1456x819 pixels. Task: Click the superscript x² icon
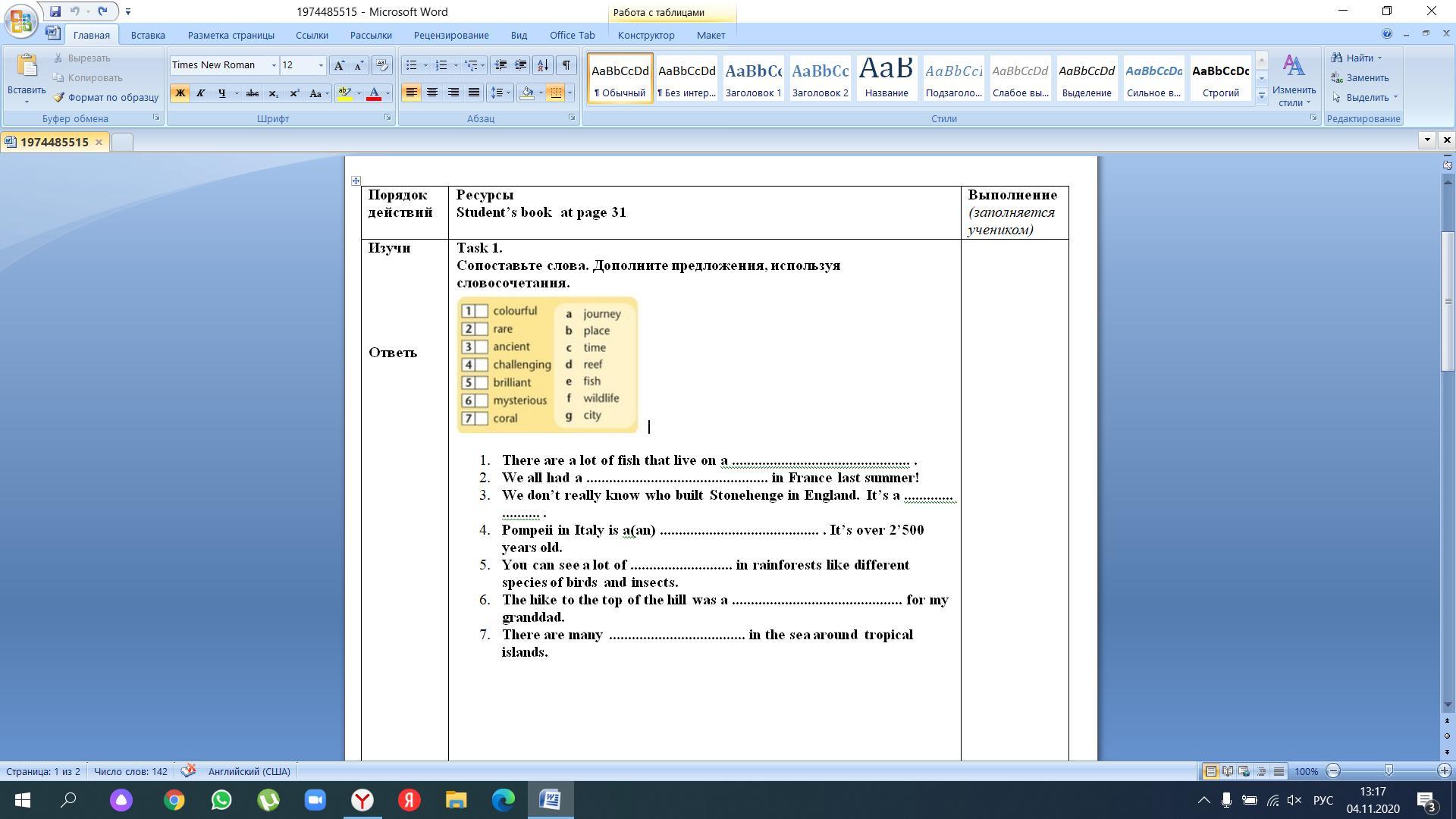(294, 93)
